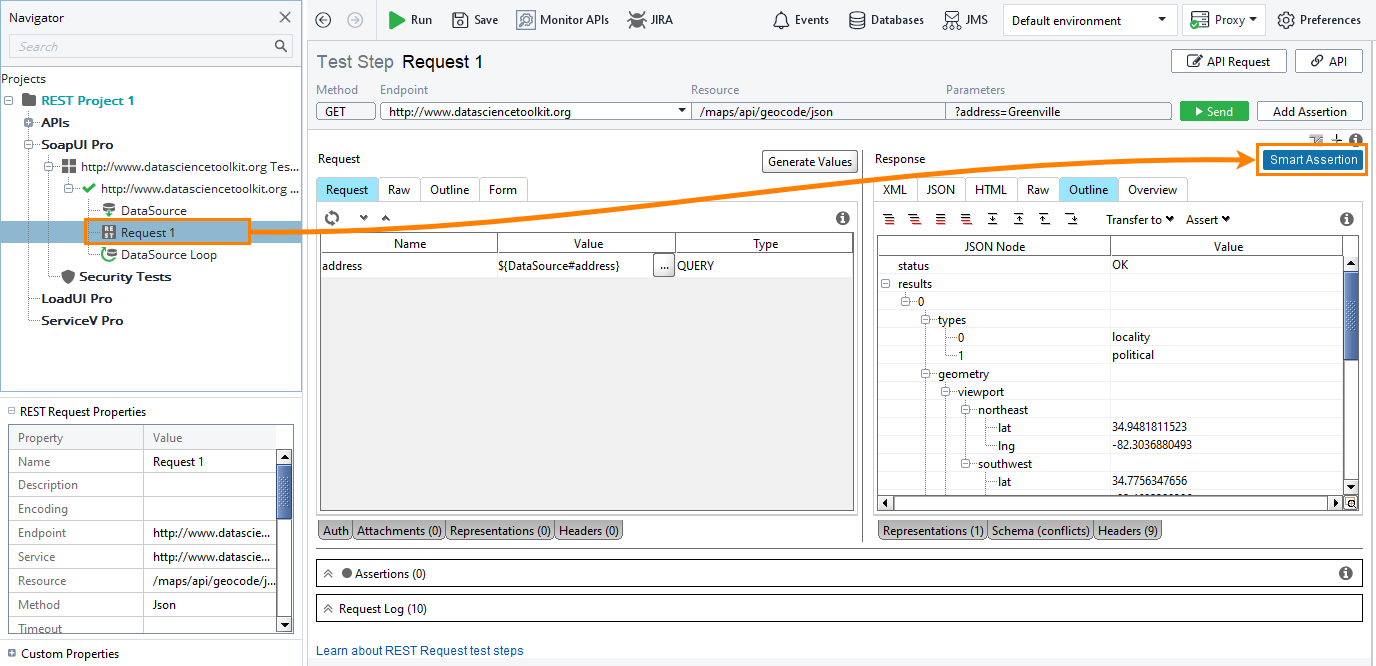1376x666 pixels.
Task: Click the Generate Values button
Action: coord(810,161)
